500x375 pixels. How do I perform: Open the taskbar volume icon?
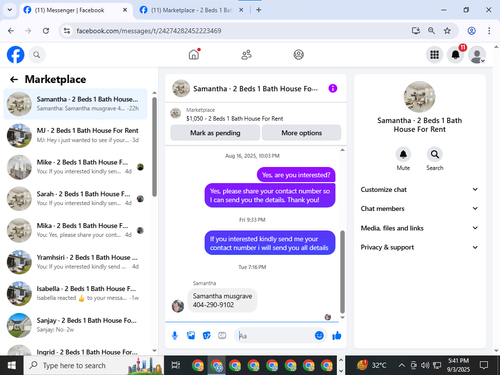pos(425,365)
